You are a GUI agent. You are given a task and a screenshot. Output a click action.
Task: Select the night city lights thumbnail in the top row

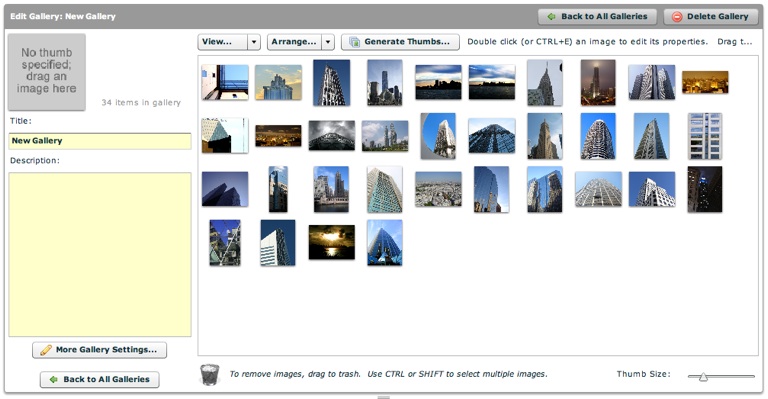[x=705, y=82]
